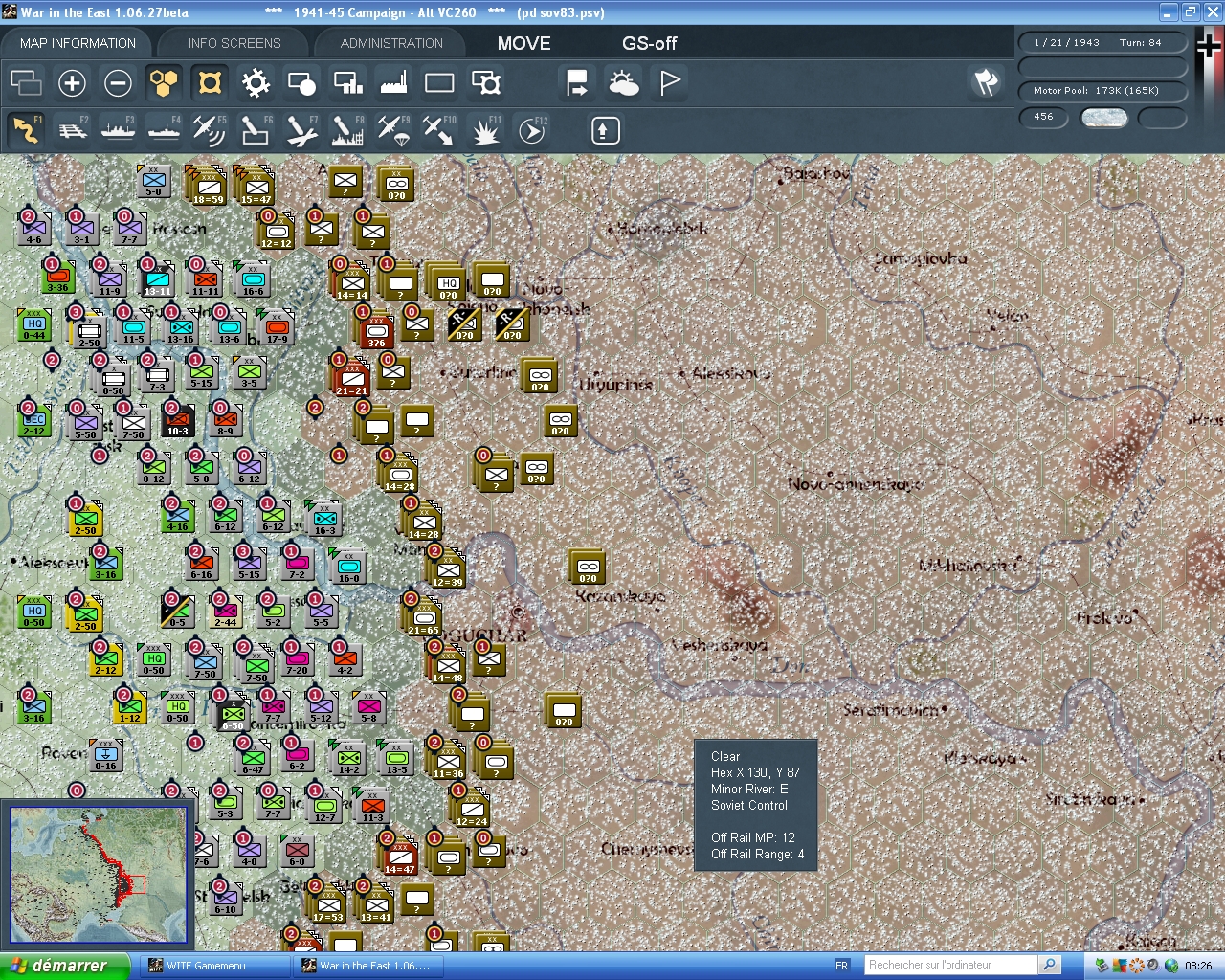Select the HQ 0-44 counter
This screenshot has width=1225, height=980.
(34, 325)
